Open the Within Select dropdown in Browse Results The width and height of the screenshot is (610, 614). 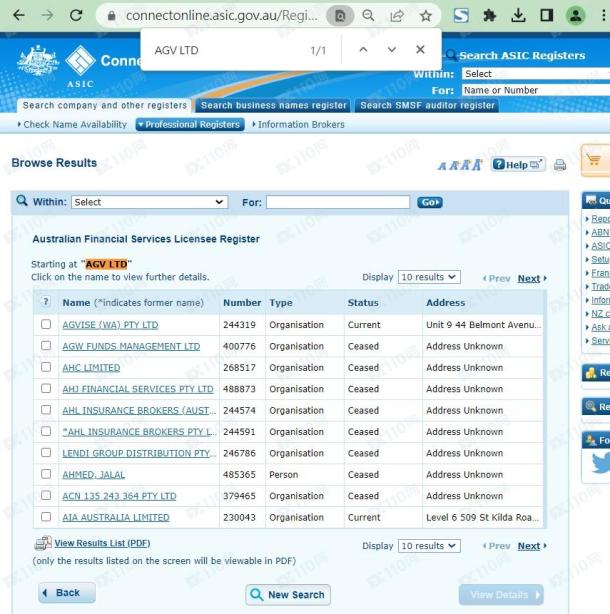pyautogui.click(x=149, y=202)
